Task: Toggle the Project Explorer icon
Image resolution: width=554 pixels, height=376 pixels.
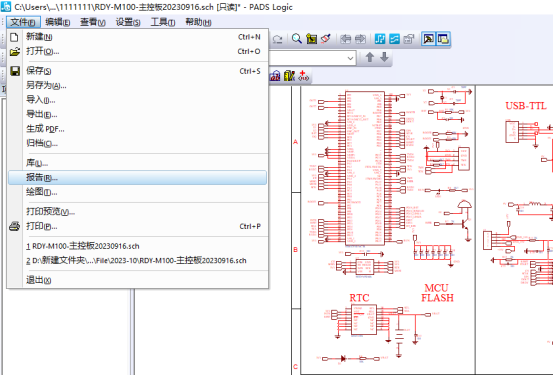Action: [x=443, y=39]
